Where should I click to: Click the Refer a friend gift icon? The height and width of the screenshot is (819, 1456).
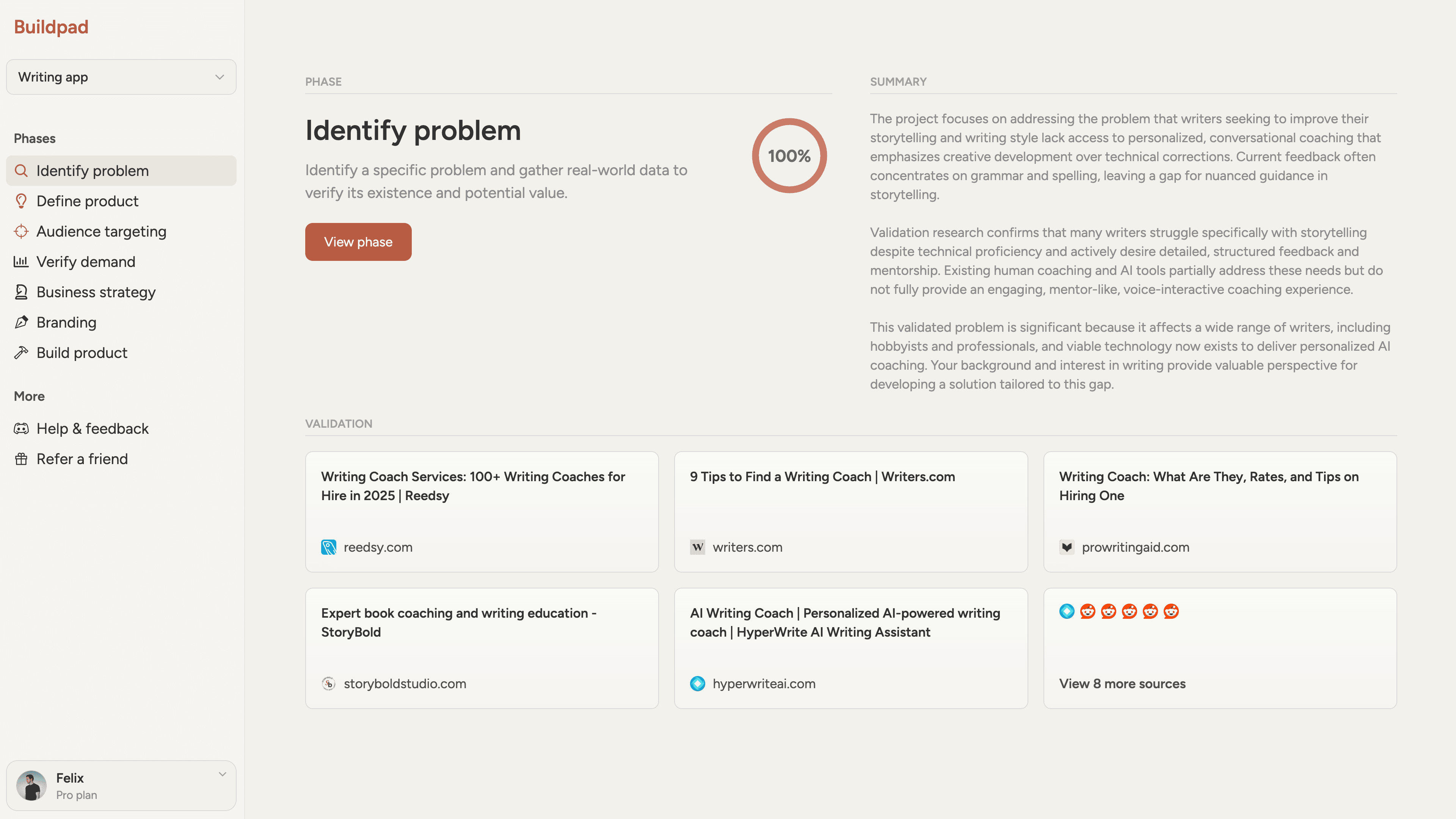click(21, 459)
